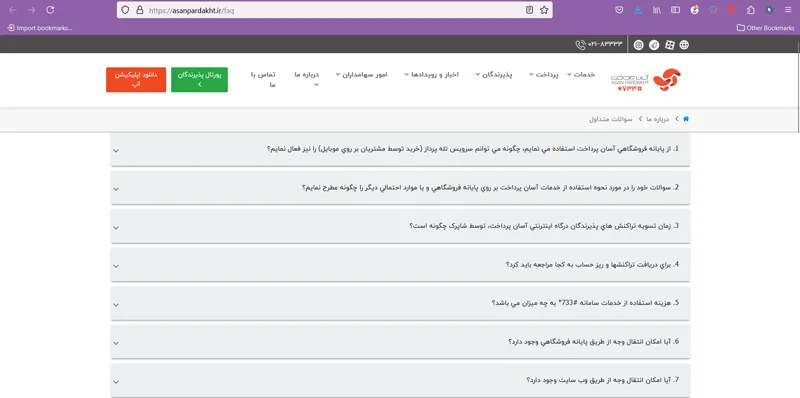Screen dimensions: 800x398
Task: Open the امور سهامداران menu
Action: (x=361, y=74)
